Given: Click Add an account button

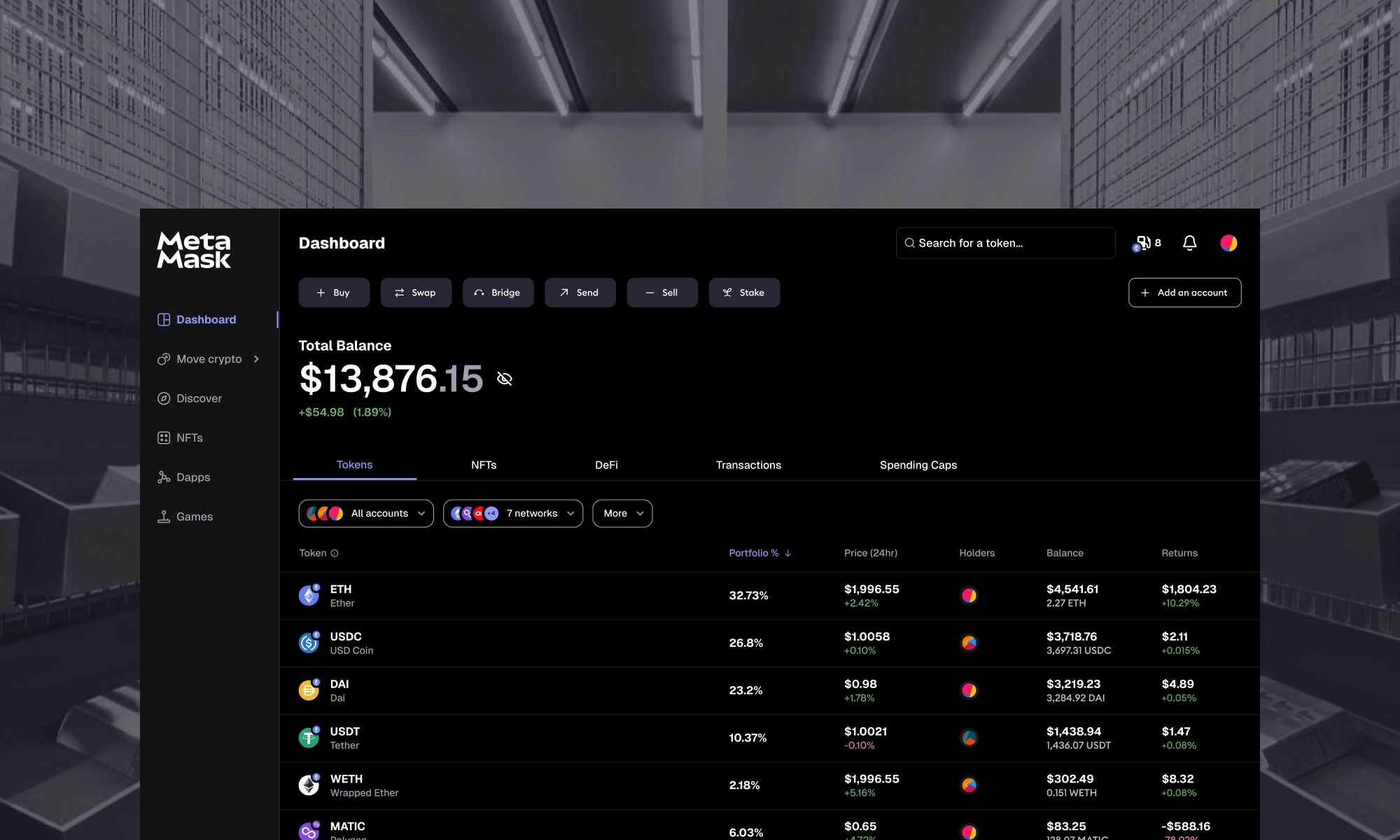Looking at the screenshot, I should 1184,293.
